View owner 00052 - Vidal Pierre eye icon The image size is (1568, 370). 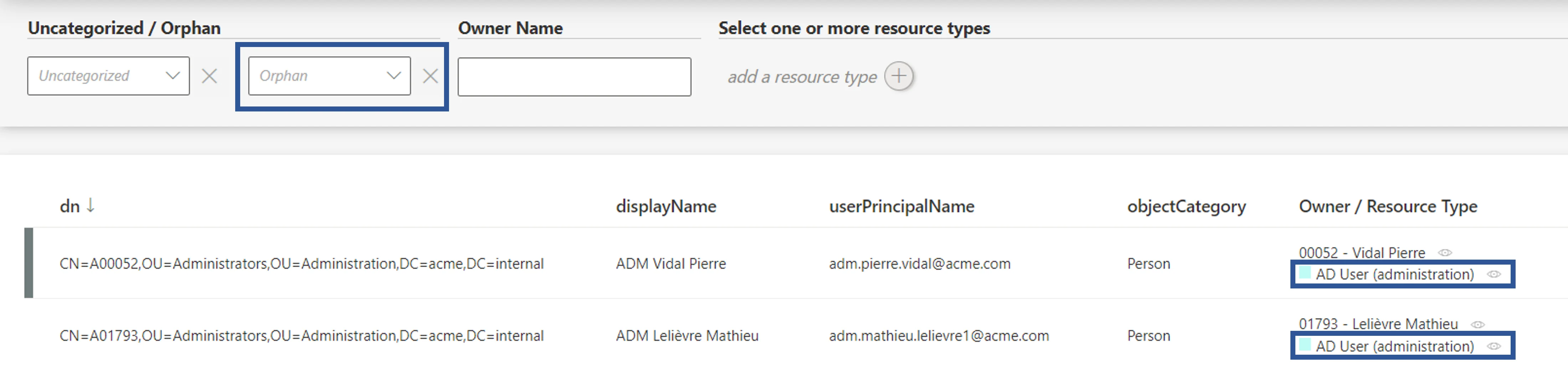[1445, 252]
